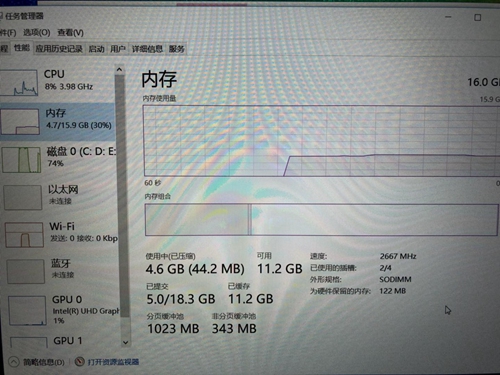This screenshot has width=500, height=375.
Task: Switch to the 详细信息 tab
Action: click(147, 49)
